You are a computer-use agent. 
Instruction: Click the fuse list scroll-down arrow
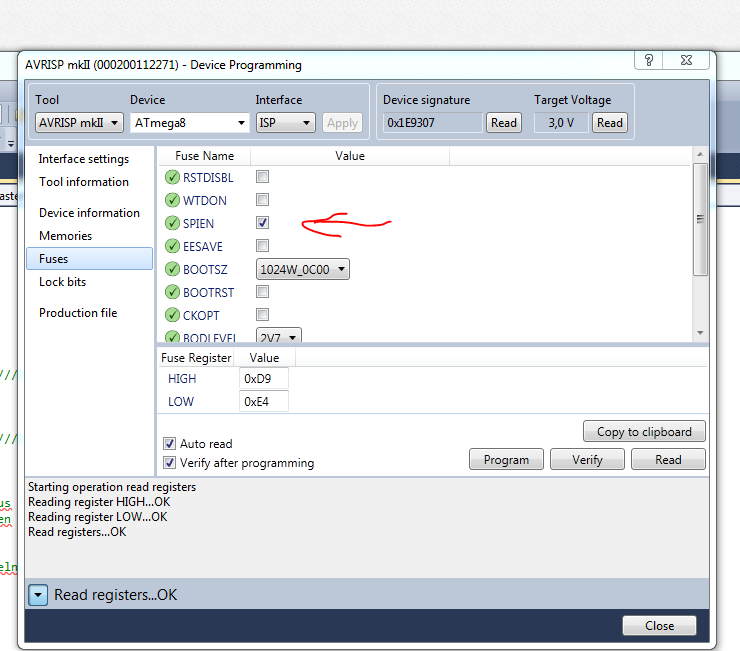[700, 333]
